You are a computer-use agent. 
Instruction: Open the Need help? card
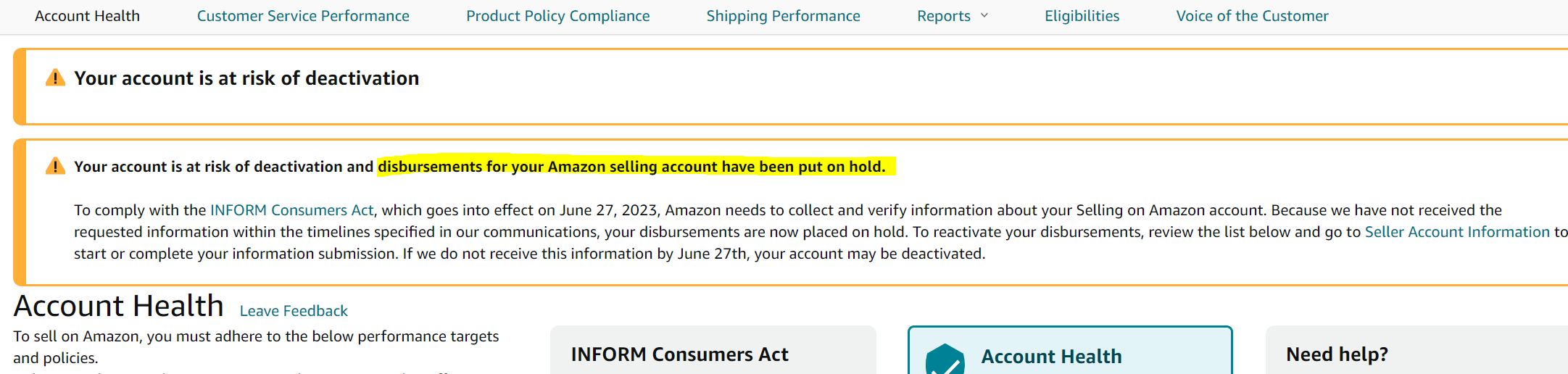click(x=1337, y=354)
